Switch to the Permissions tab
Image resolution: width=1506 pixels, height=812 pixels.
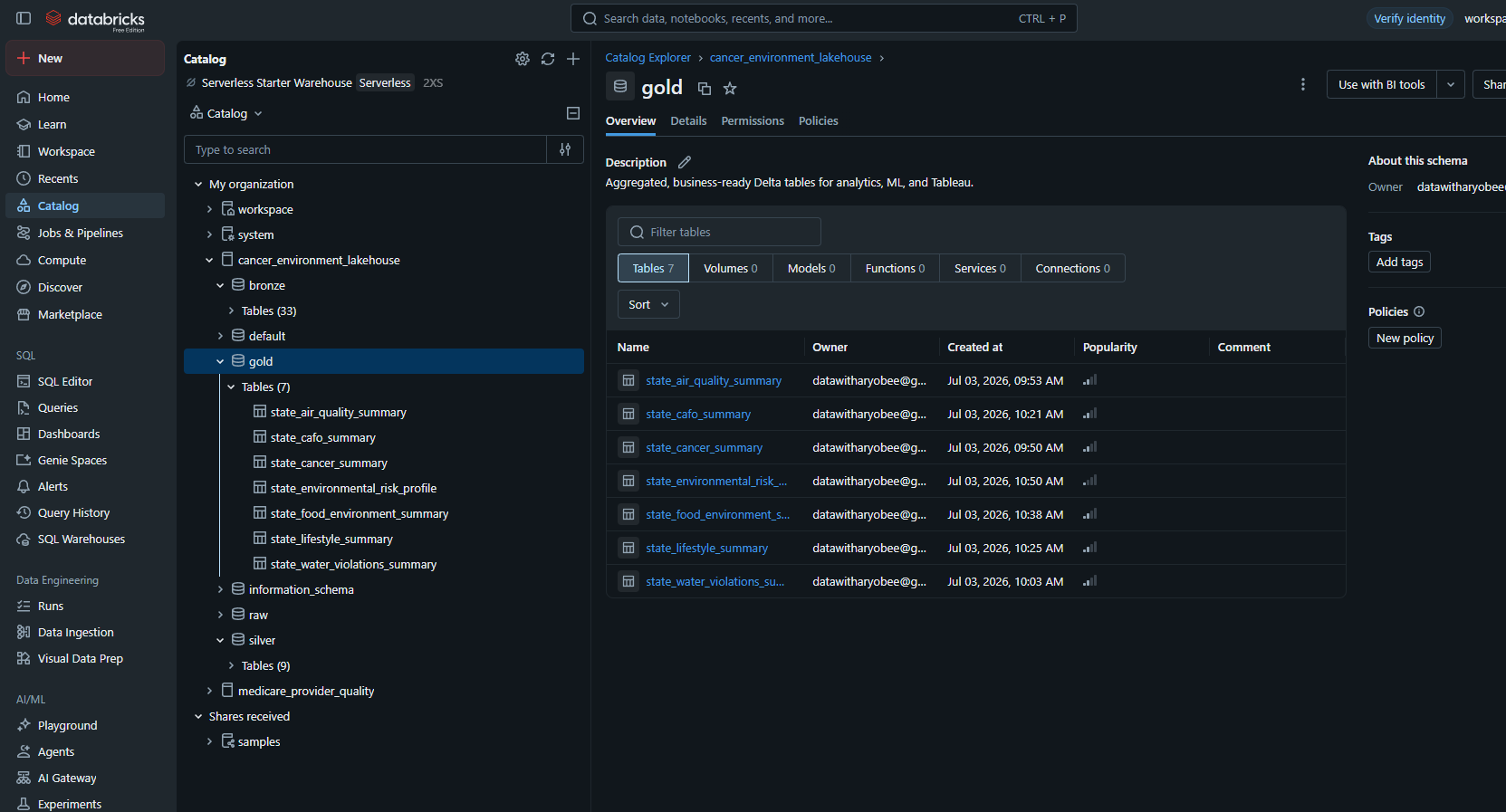tap(753, 120)
